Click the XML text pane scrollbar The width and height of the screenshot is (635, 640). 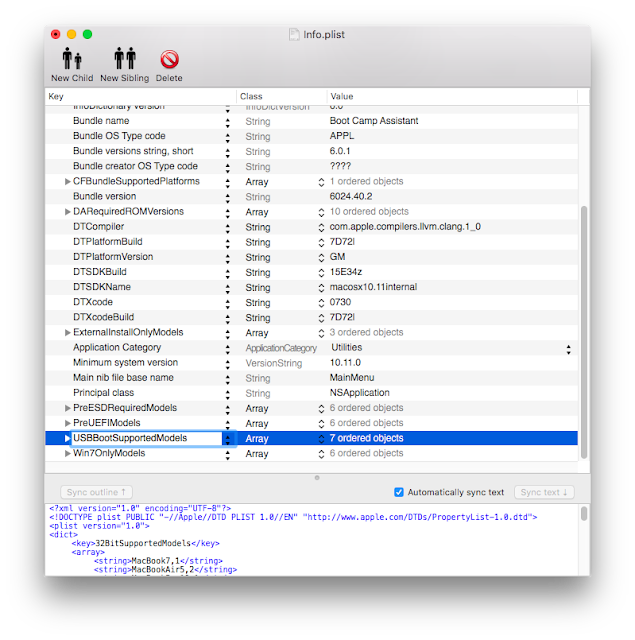tap(584, 513)
